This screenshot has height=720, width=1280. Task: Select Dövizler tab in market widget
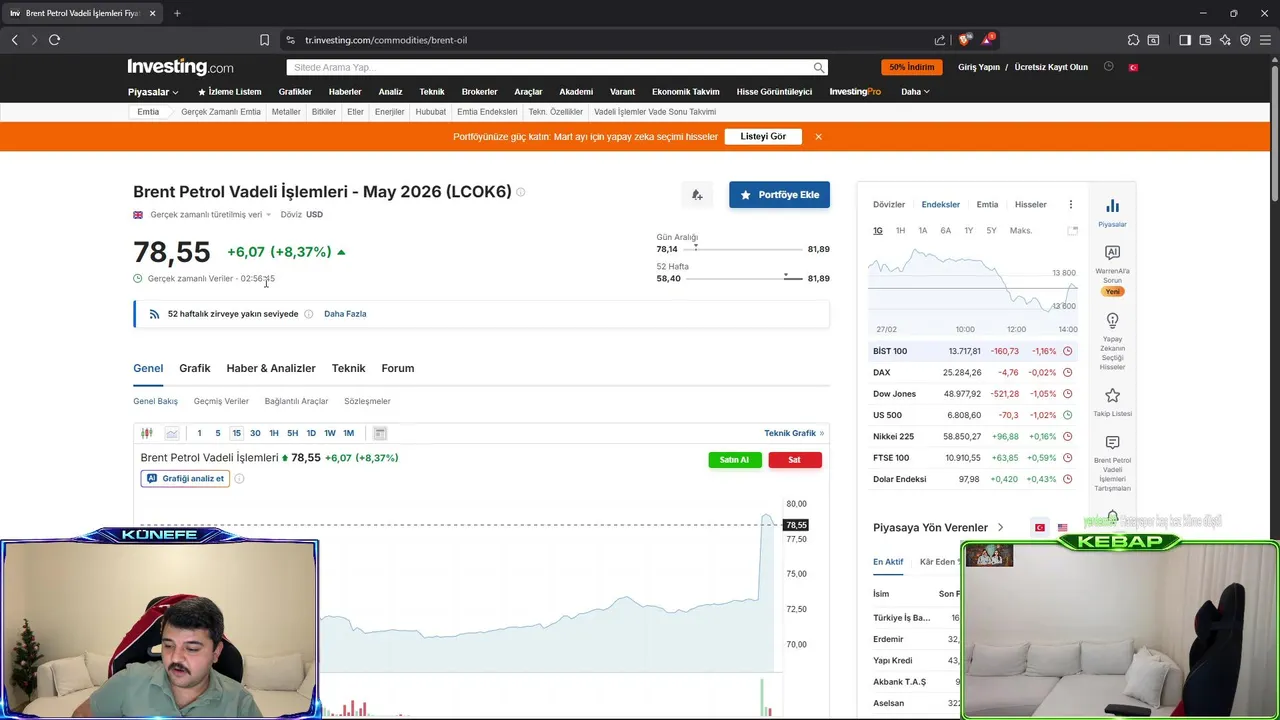click(x=889, y=204)
